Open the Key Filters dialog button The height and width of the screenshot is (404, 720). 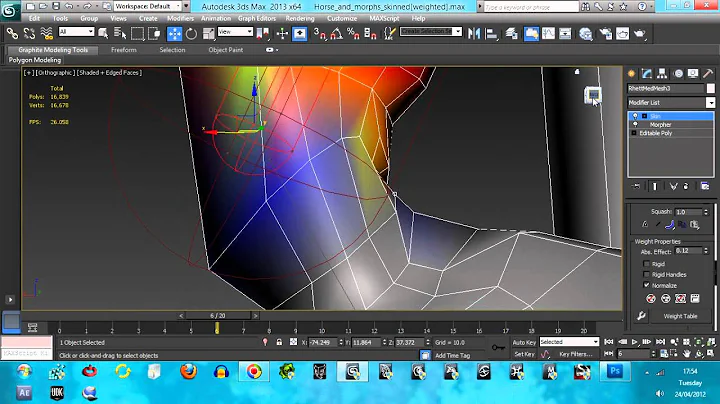pos(575,354)
